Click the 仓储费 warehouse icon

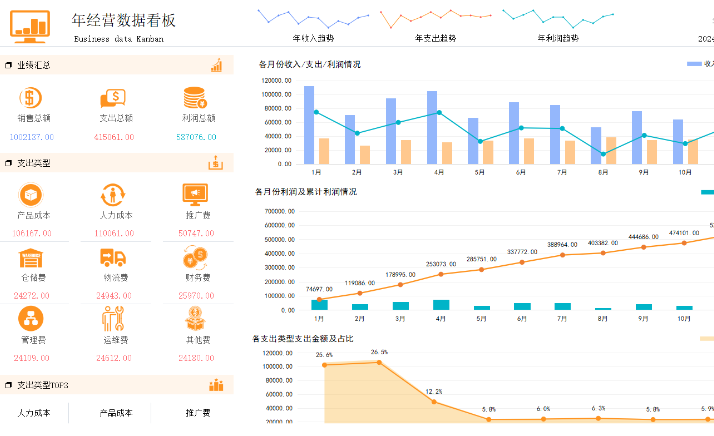31,258
